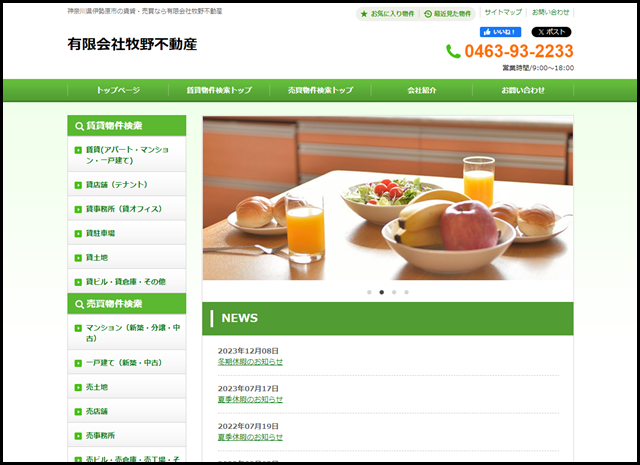This screenshot has height=465, width=640.
Task: Open the サイトマップ link in the header
Action: click(x=503, y=12)
